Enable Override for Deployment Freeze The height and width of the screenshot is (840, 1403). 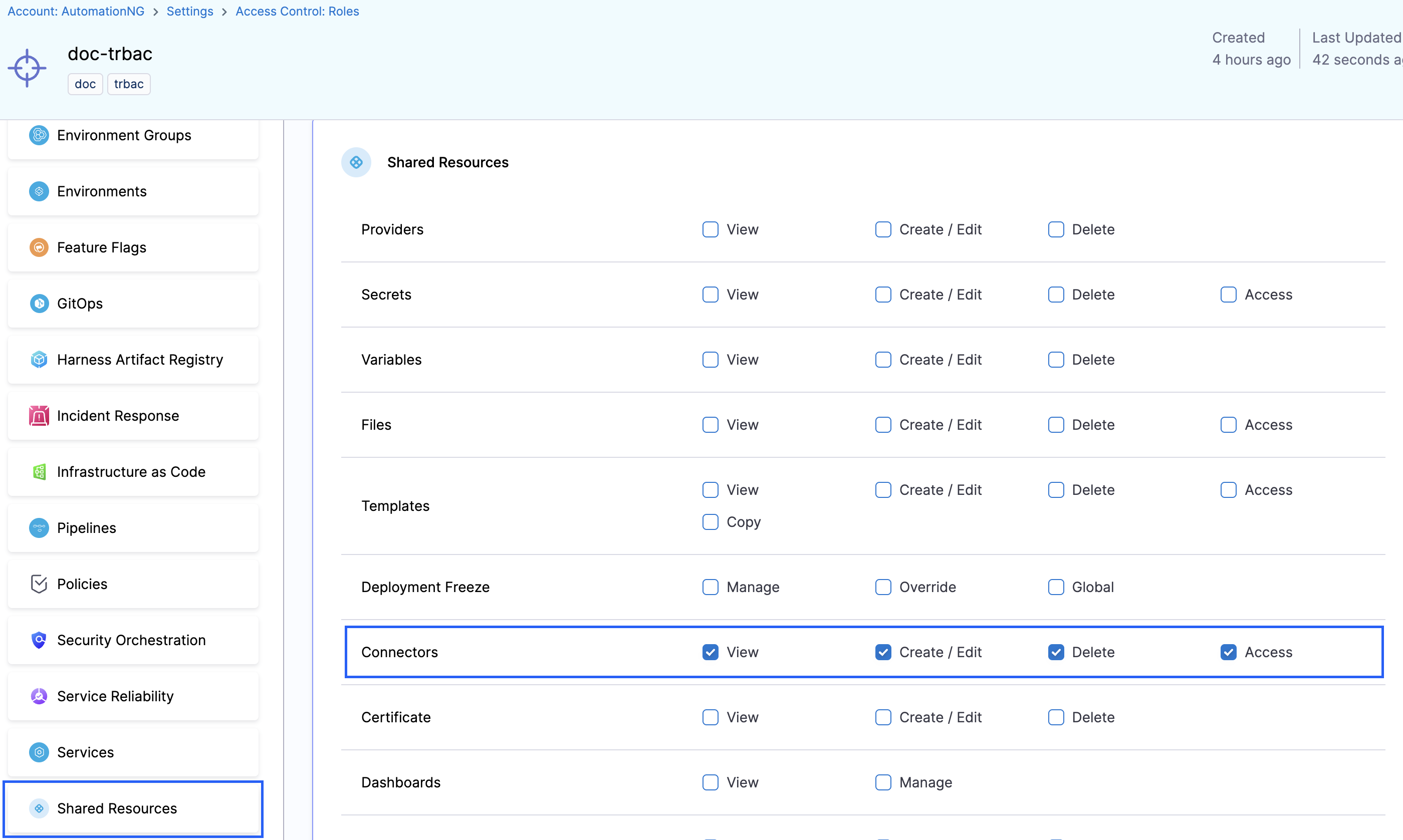[x=883, y=587]
